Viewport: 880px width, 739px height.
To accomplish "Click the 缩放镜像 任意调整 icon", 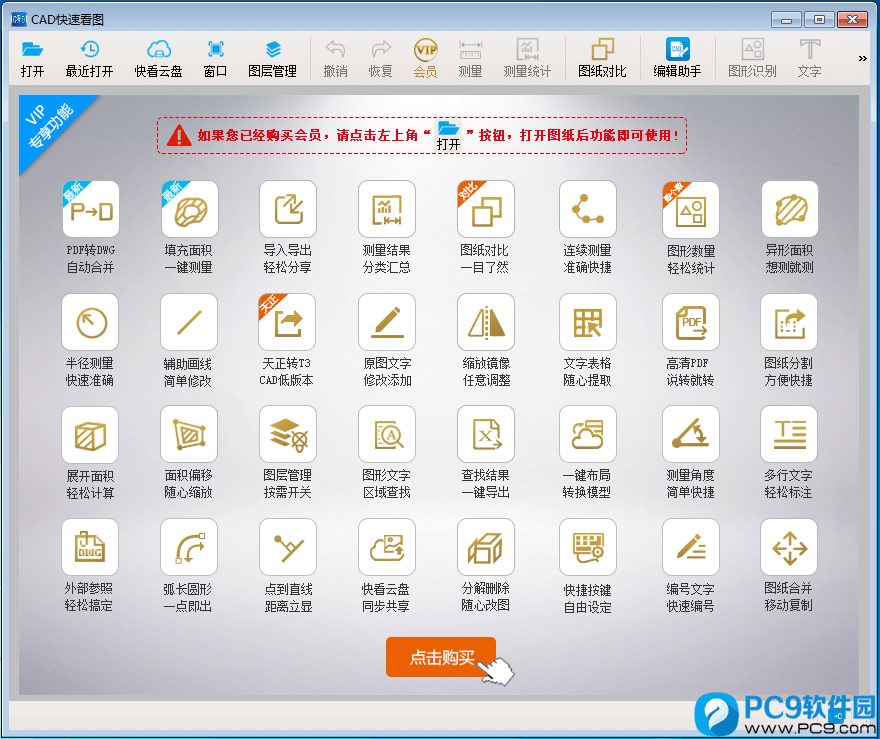I will pos(486,322).
